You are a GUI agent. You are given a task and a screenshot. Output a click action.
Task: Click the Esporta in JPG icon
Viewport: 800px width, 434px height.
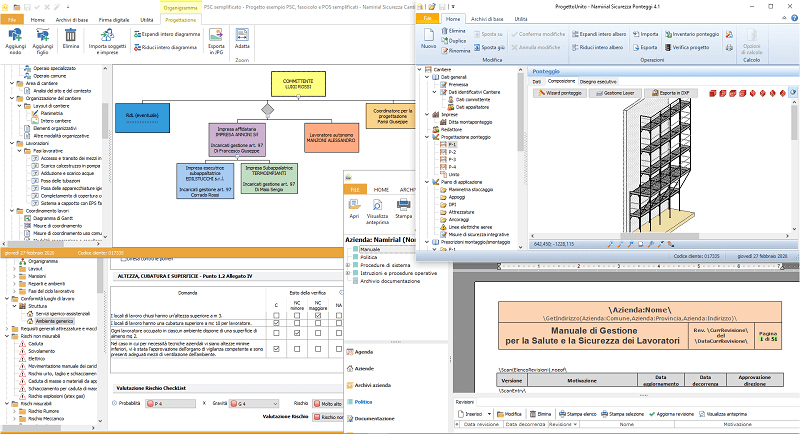[x=216, y=36]
